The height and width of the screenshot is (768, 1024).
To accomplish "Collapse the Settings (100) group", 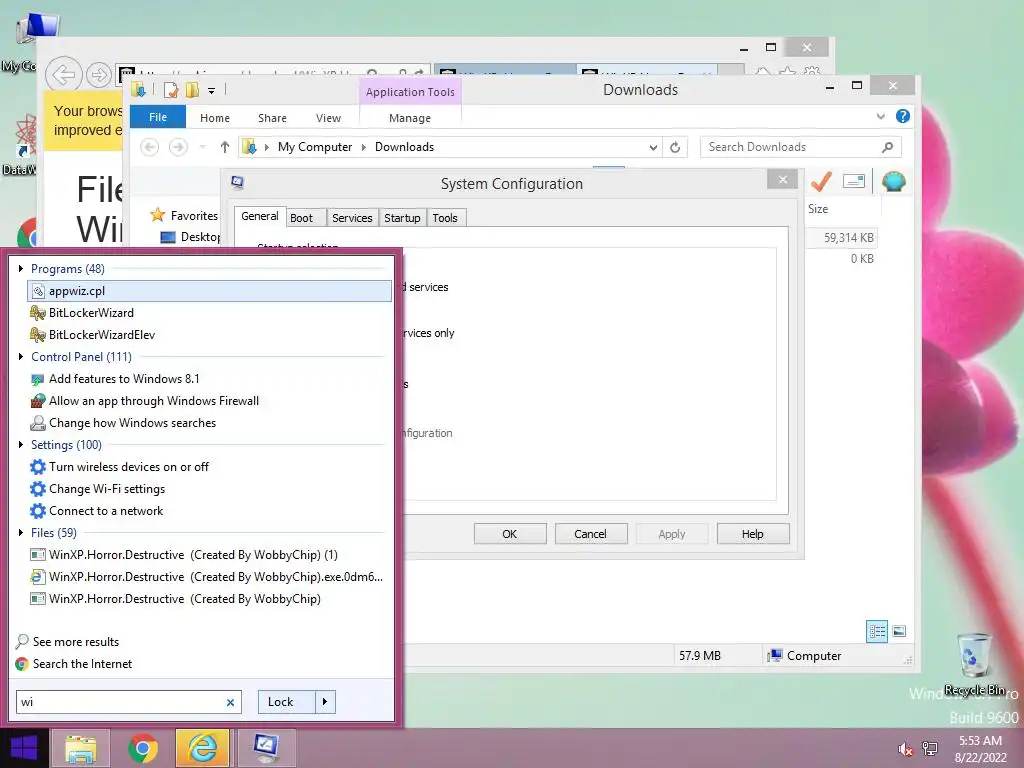I will [x=21, y=445].
